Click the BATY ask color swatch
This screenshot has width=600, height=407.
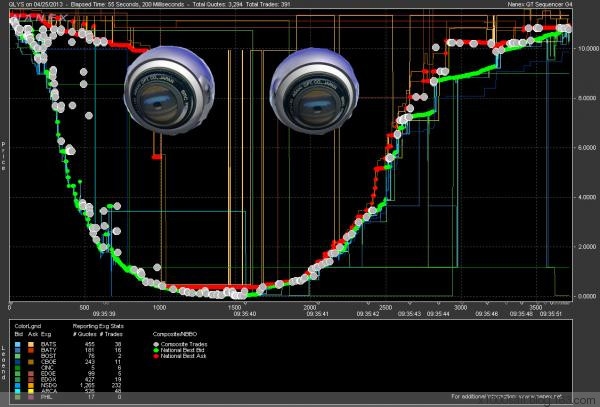coord(31,350)
